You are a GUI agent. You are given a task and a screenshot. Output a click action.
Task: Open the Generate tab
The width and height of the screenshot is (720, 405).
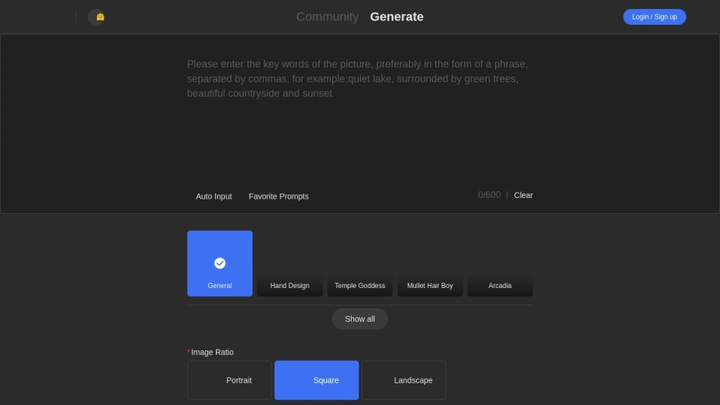click(396, 17)
